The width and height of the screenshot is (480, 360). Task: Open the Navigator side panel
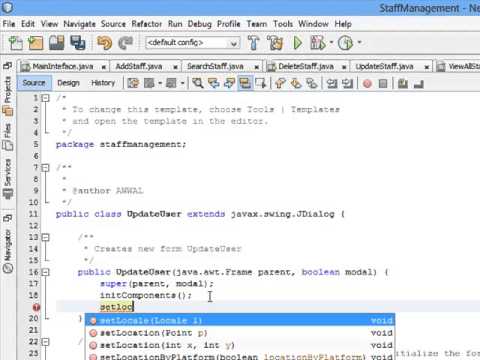coord(8,251)
